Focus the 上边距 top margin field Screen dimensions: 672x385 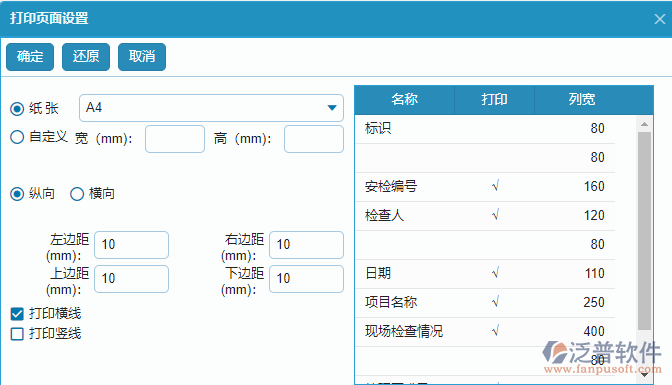[x=132, y=279]
